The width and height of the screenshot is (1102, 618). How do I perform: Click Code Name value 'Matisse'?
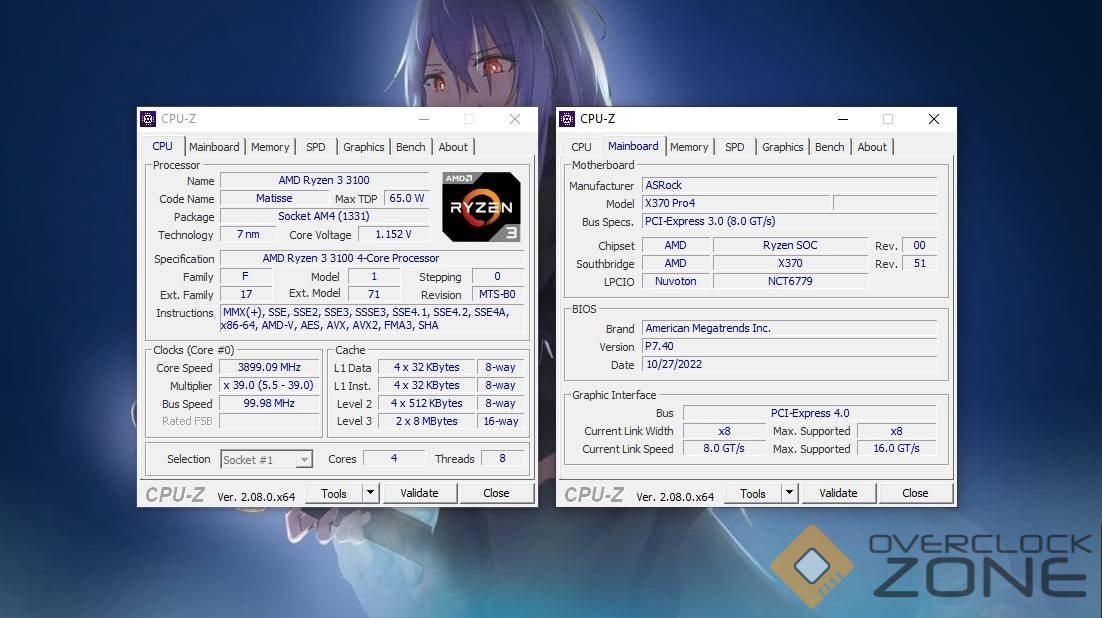click(274, 199)
